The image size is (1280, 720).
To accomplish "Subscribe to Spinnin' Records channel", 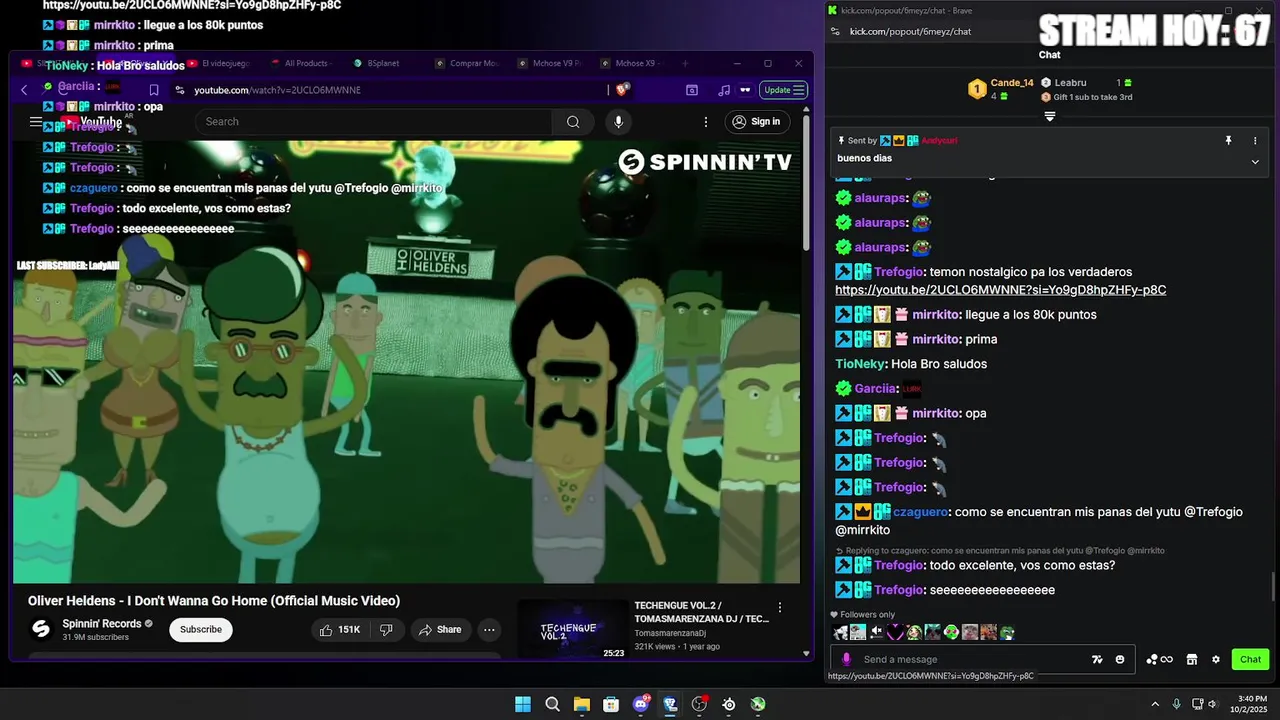I will [x=201, y=630].
